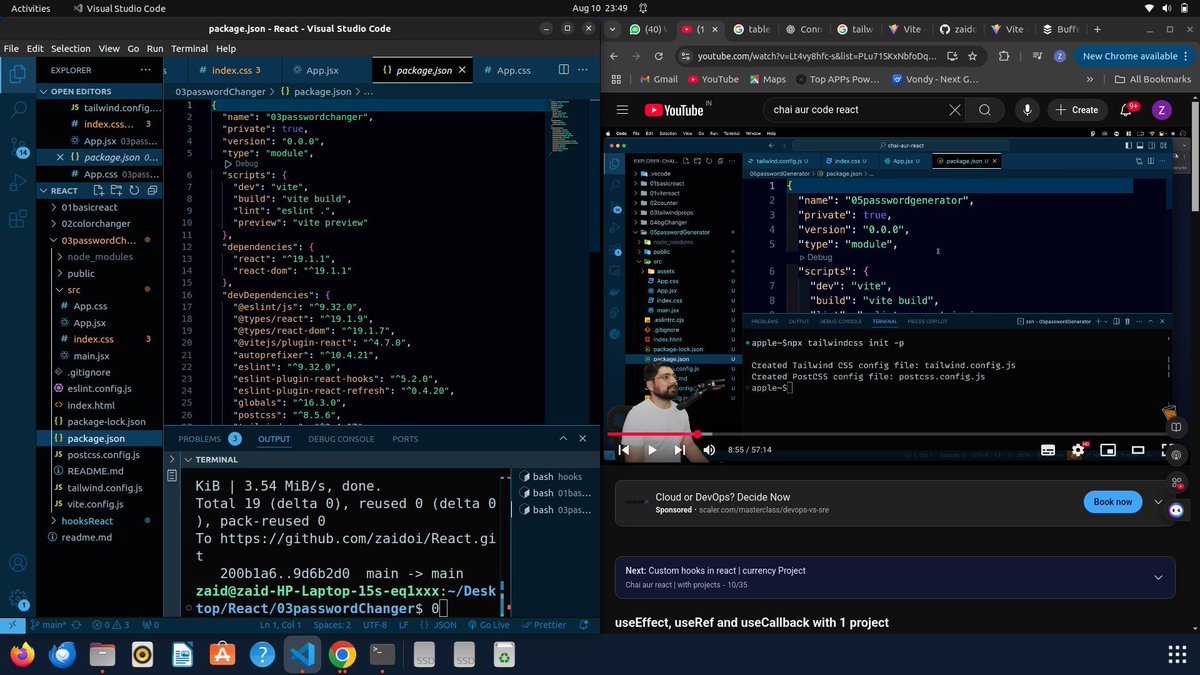Click the errors and warnings status indicator
The width and height of the screenshot is (1200, 675).
click(111, 625)
